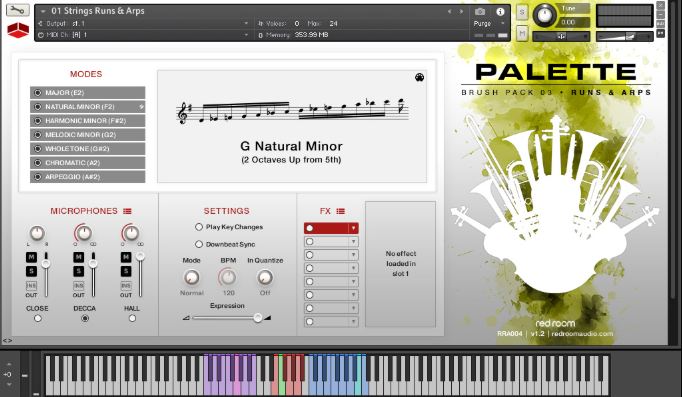Open the wrench edit tool icon
Viewport: 682px width, 397px height.
click(17, 10)
